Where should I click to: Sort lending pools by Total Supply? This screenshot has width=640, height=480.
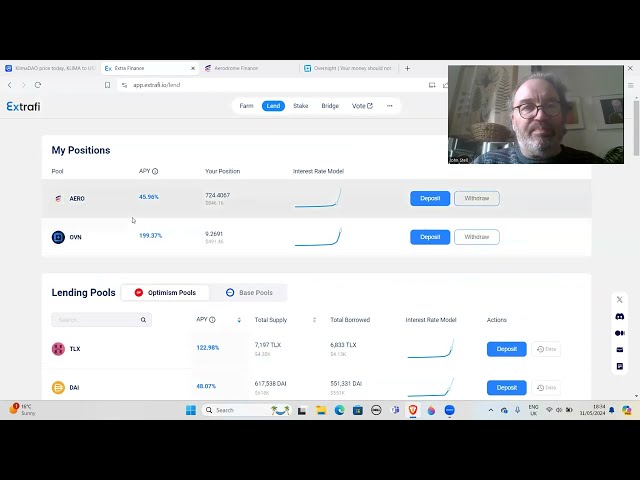[314, 320]
